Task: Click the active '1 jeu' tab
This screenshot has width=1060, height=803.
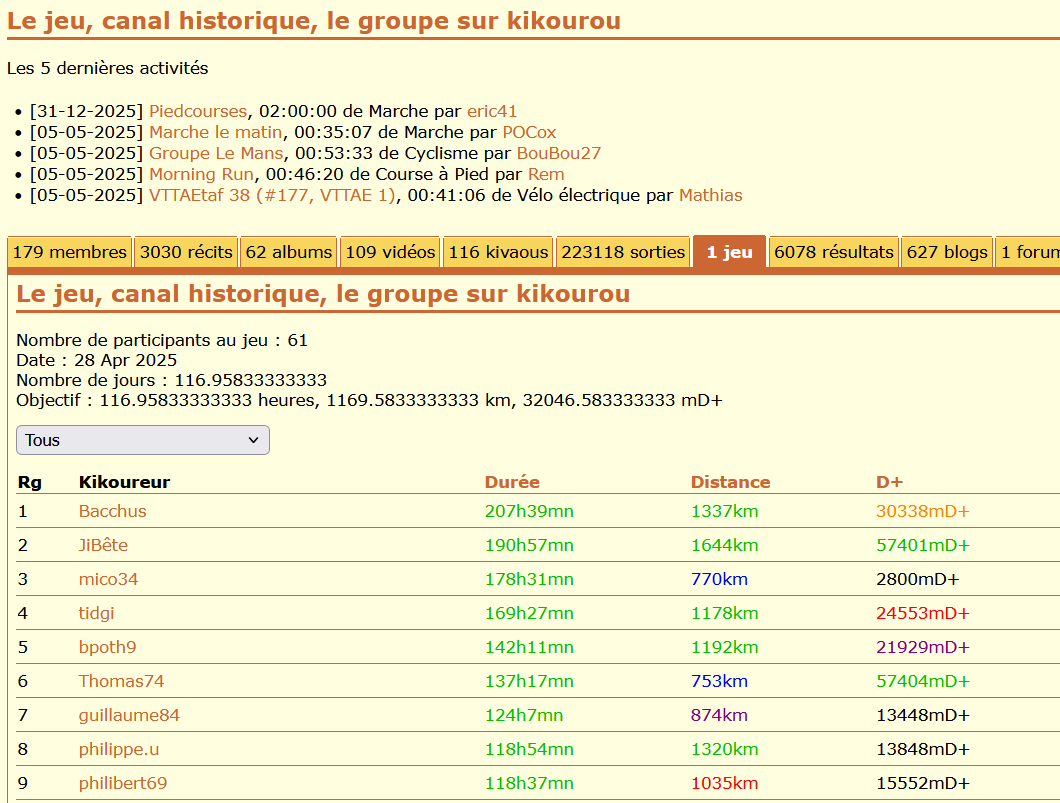Action: [x=729, y=253]
